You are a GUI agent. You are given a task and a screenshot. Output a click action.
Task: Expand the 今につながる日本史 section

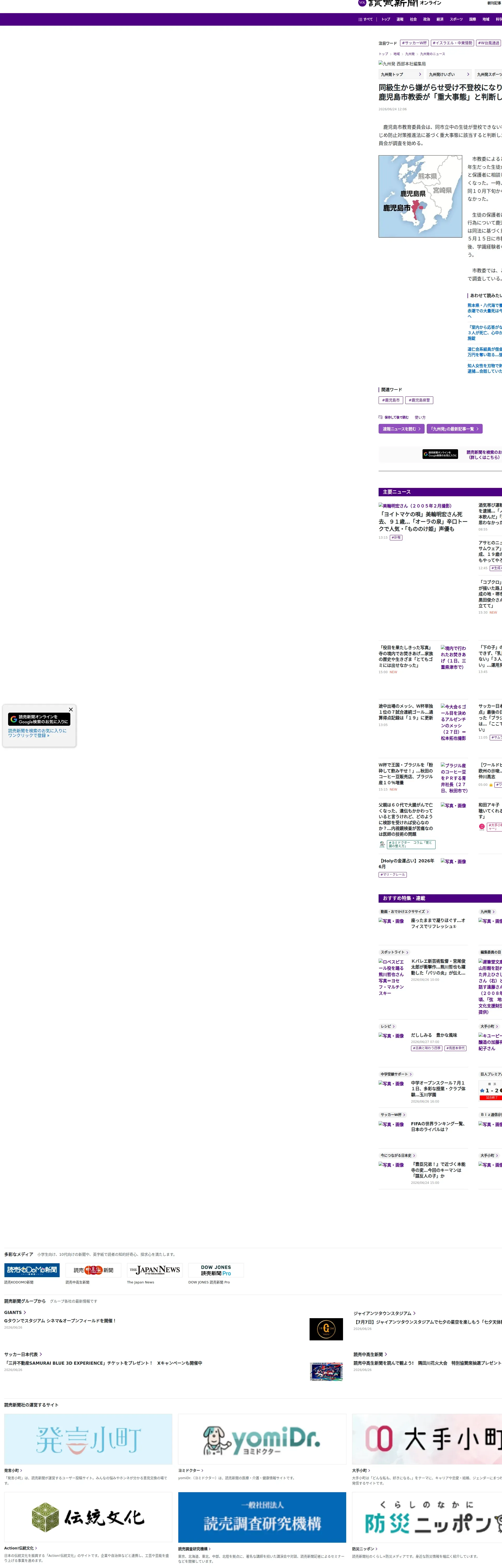point(398,1155)
